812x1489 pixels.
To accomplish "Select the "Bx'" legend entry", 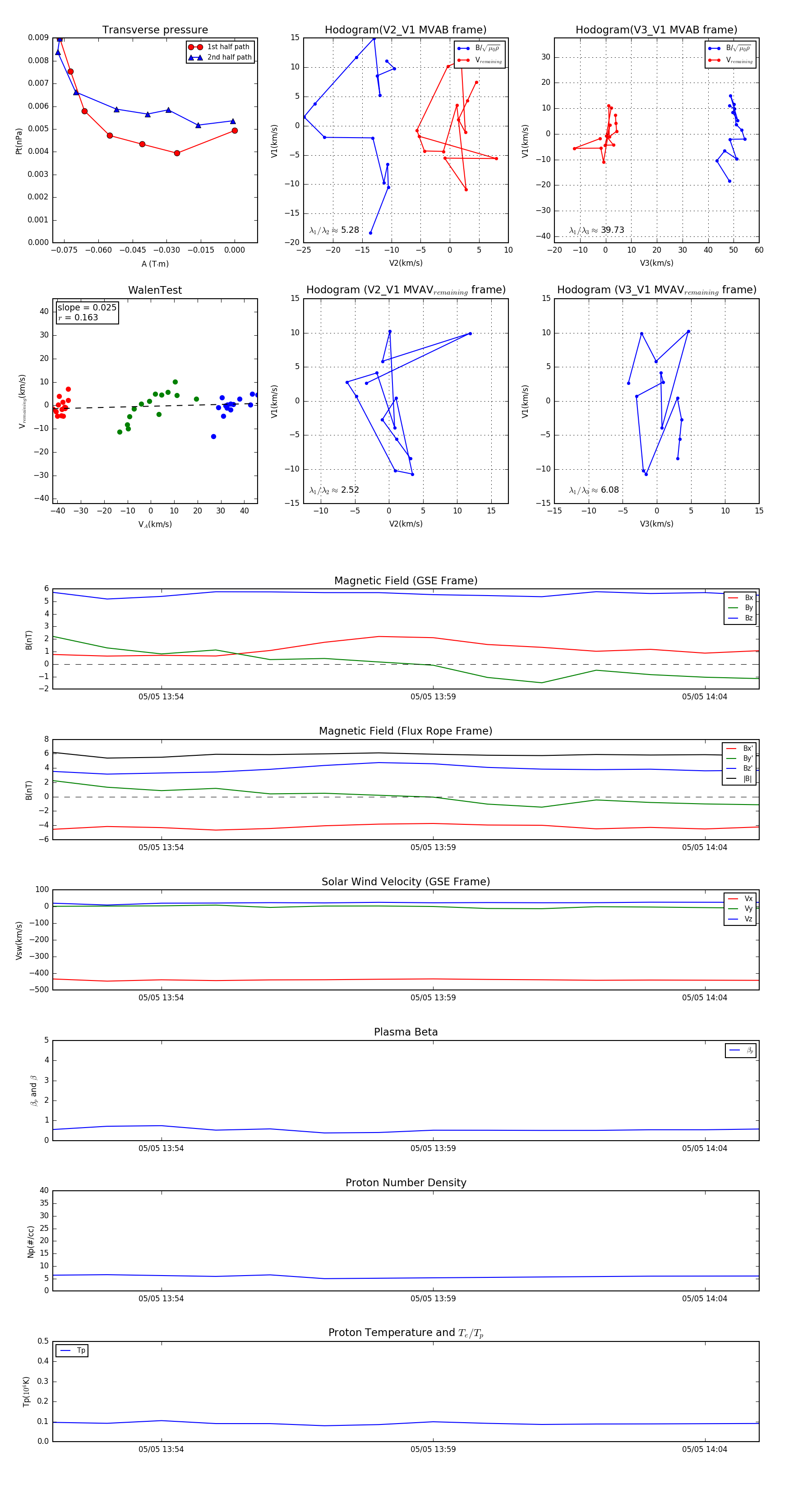I will pos(739,749).
